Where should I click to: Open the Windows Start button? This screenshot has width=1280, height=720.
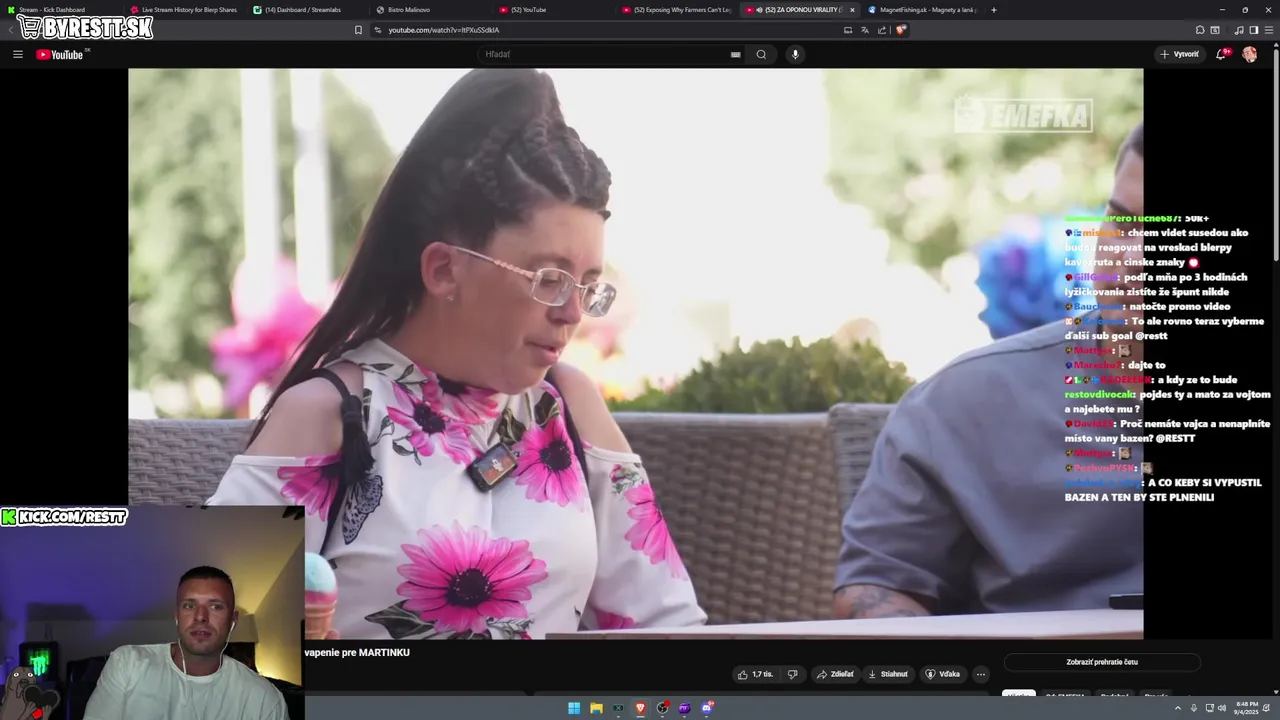(x=574, y=708)
